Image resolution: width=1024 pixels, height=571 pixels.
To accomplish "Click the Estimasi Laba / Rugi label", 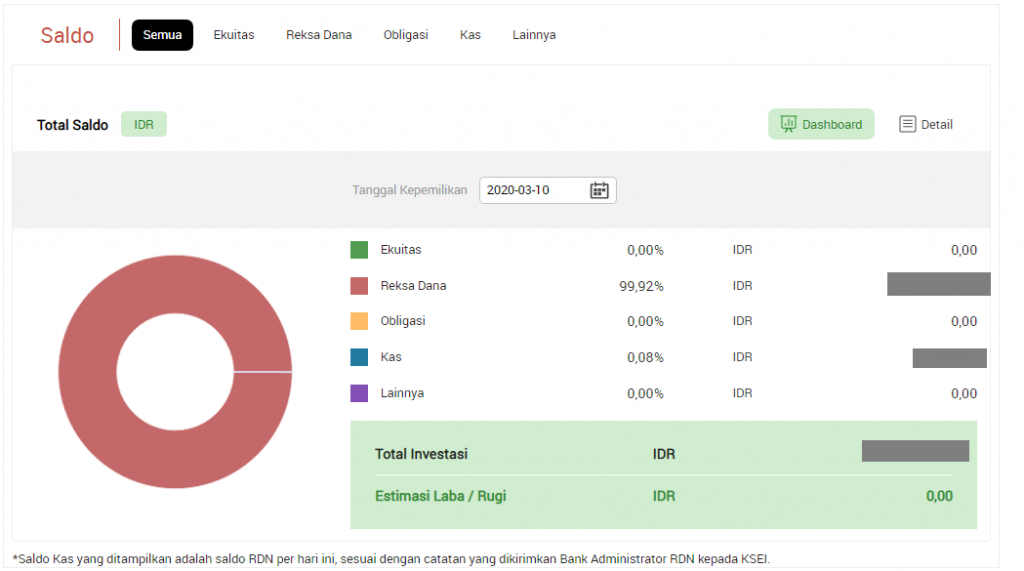I will tap(440, 496).
